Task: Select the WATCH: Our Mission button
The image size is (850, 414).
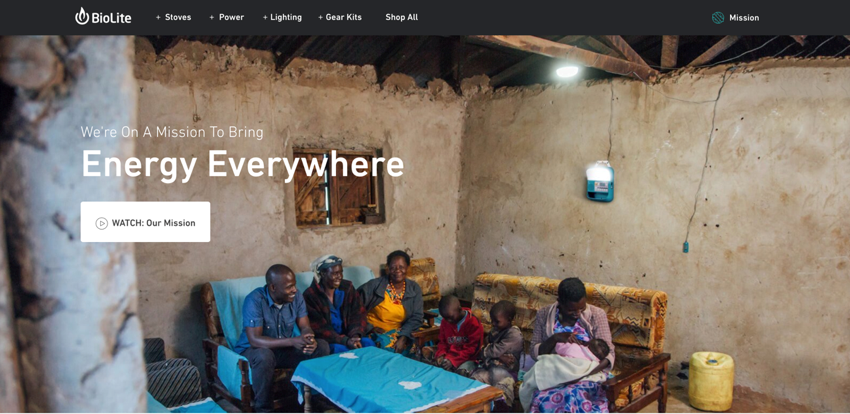Action: click(x=145, y=222)
